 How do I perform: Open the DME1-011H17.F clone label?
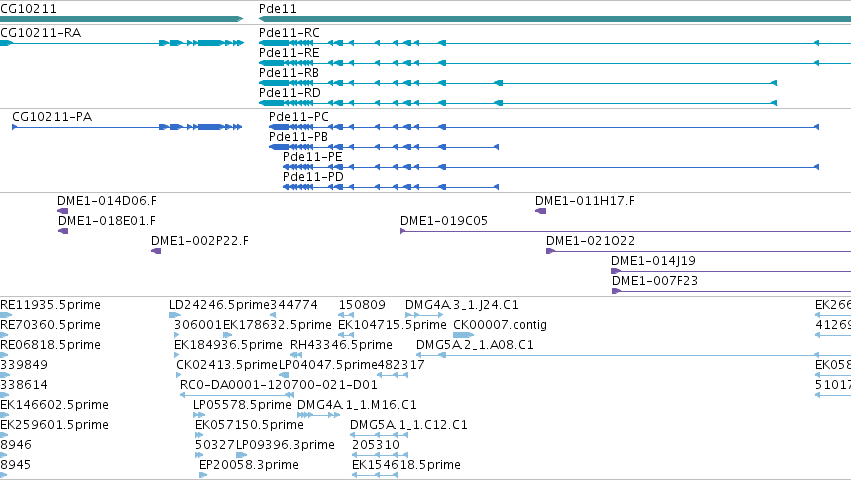[585, 201]
